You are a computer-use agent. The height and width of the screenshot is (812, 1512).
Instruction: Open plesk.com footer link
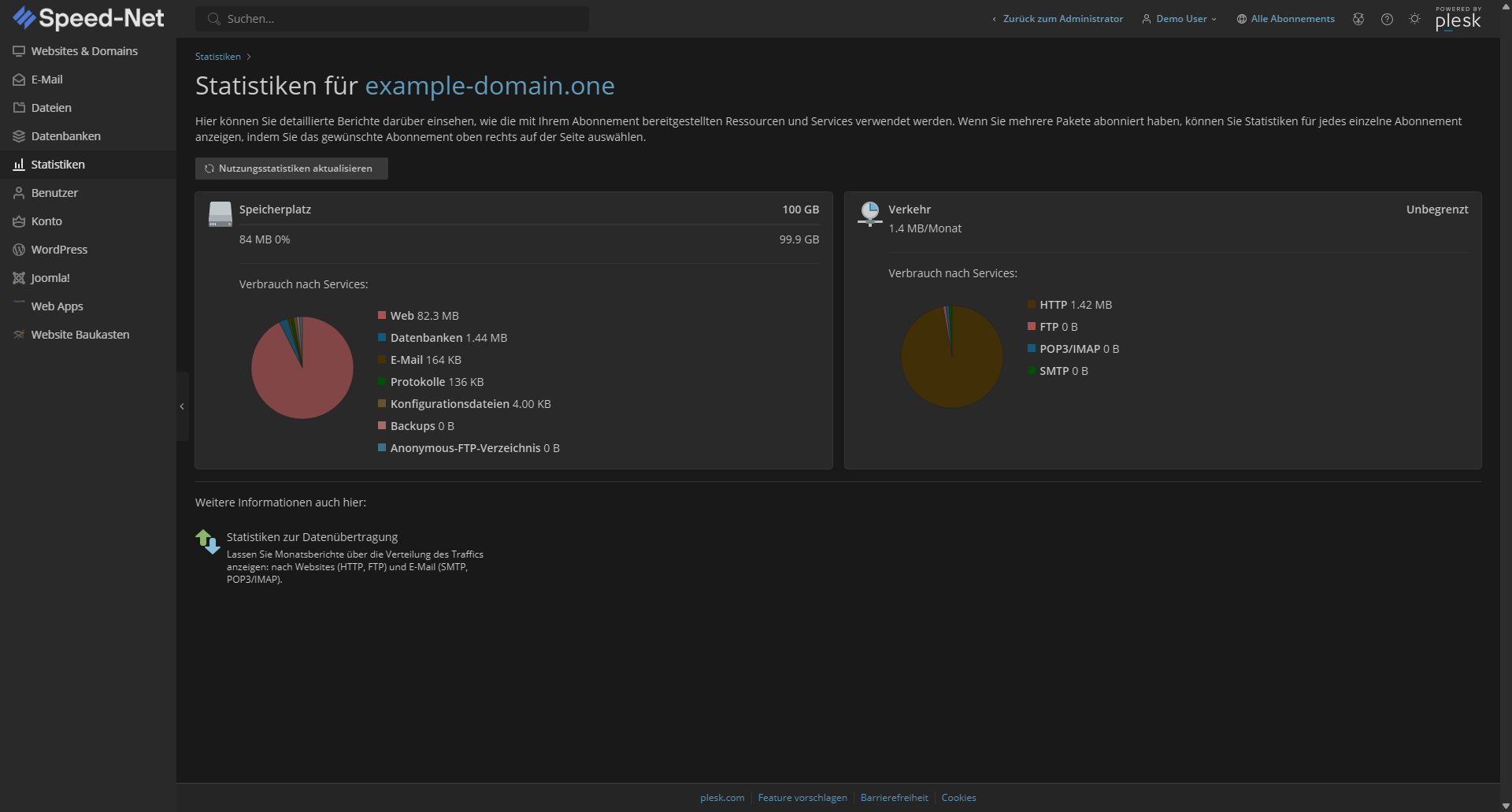(722, 798)
